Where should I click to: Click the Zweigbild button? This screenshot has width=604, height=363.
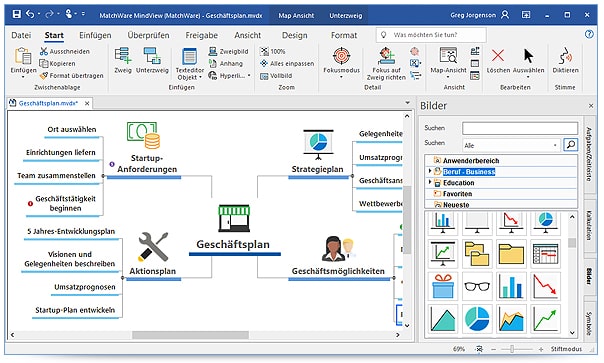228,51
